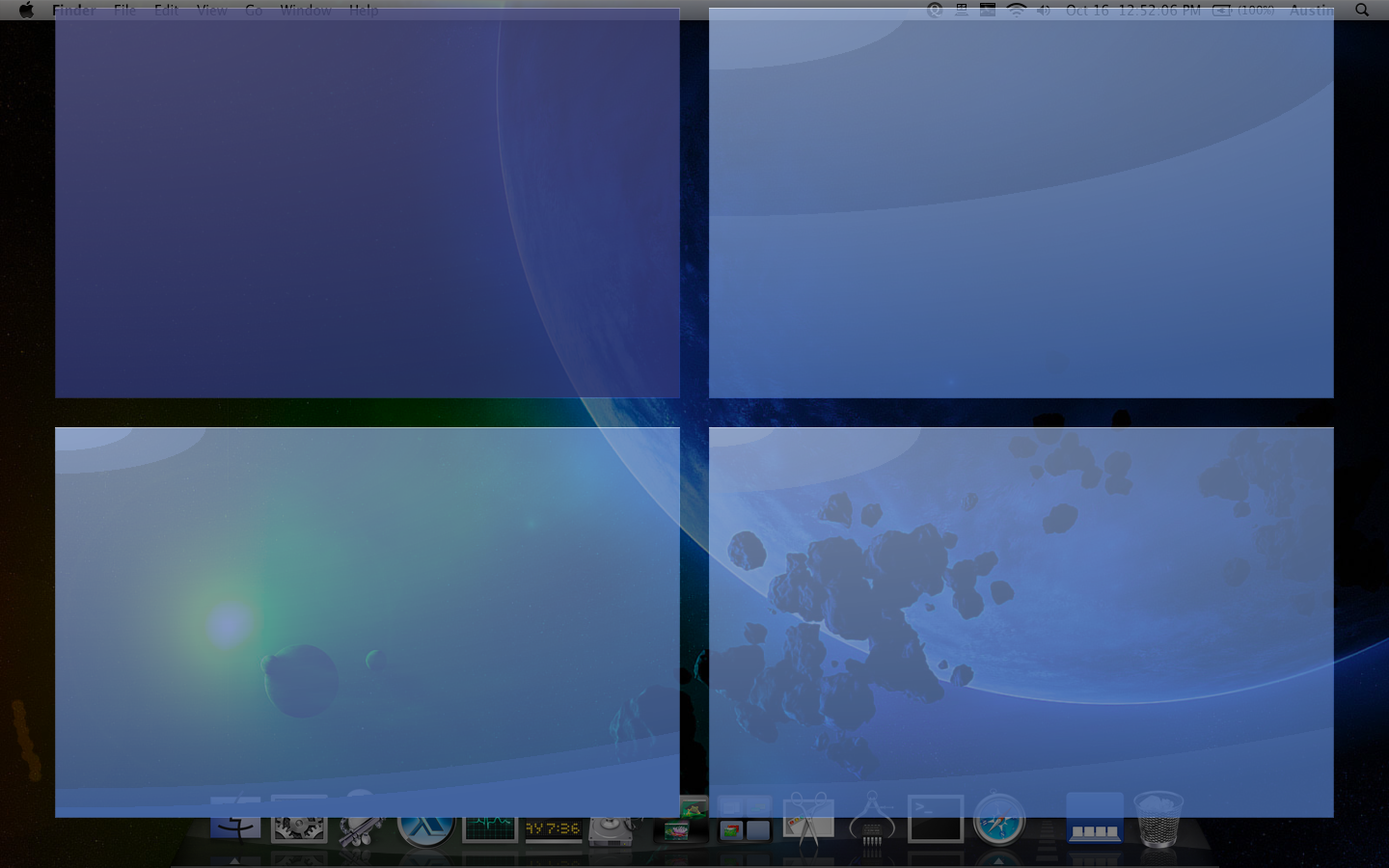Click the Wi-Fi status icon
Viewport: 1389px width, 868px height.
[1016, 10]
